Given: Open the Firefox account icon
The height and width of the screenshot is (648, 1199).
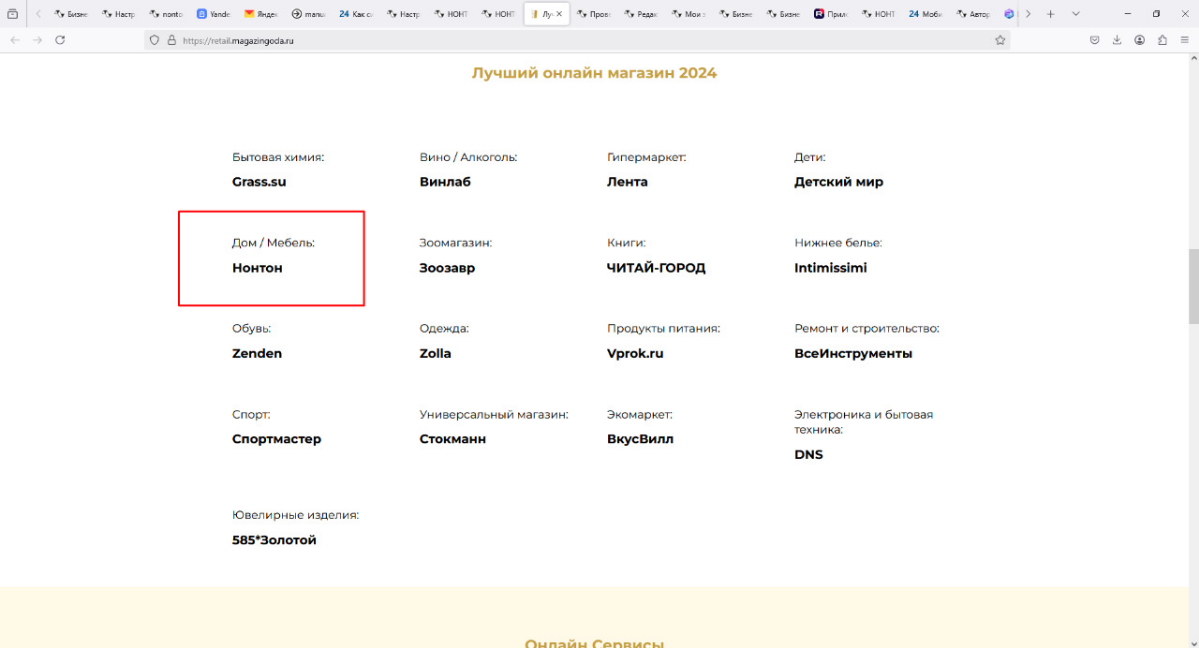Looking at the screenshot, I should click(x=1139, y=40).
